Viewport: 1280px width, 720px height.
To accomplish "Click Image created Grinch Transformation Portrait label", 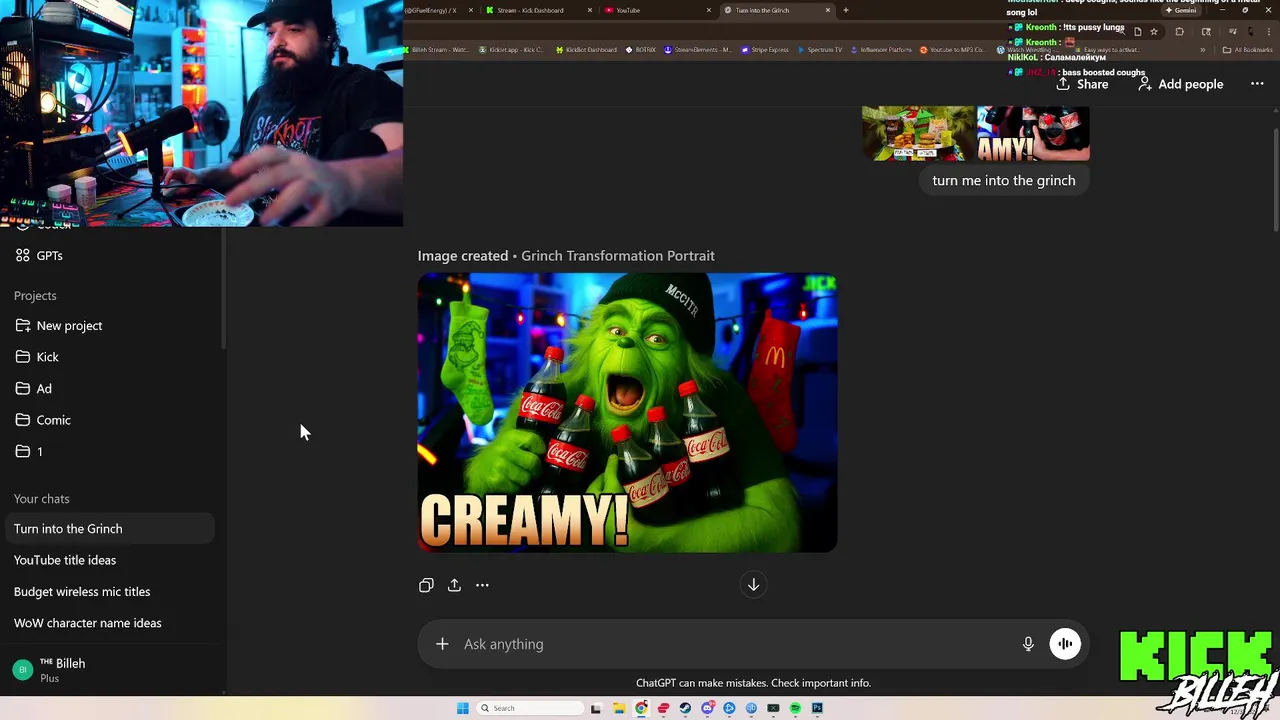I will pyautogui.click(x=566, y=256).
